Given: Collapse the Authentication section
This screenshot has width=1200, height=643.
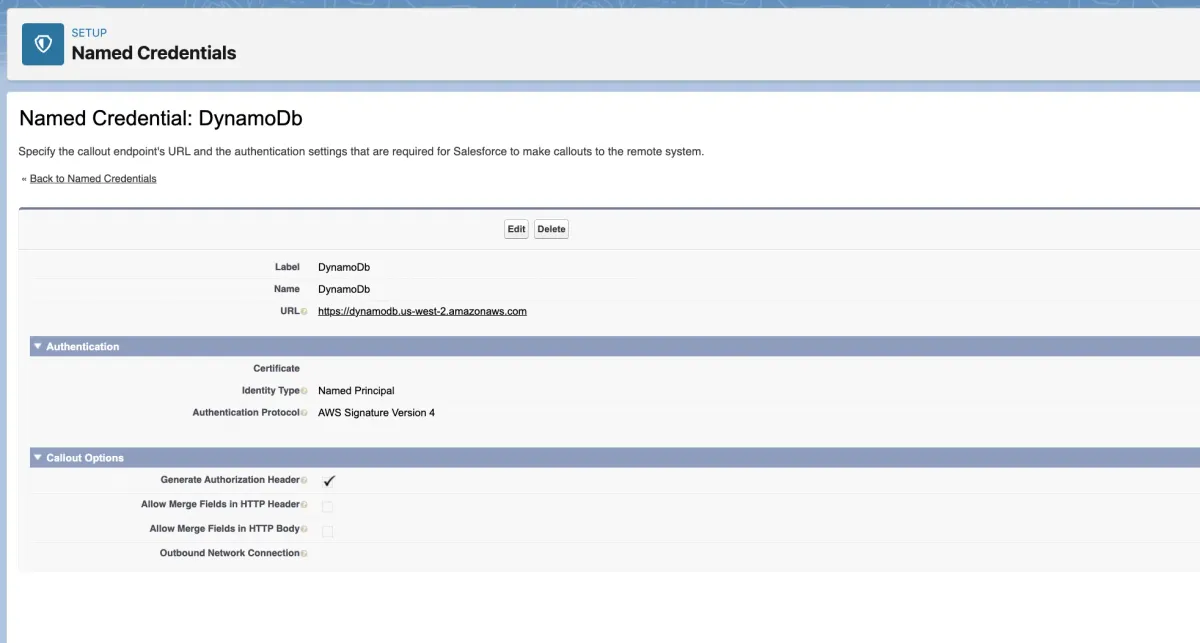Looking at the screenshot, I should pyautogui.click(x=38, y=347).
